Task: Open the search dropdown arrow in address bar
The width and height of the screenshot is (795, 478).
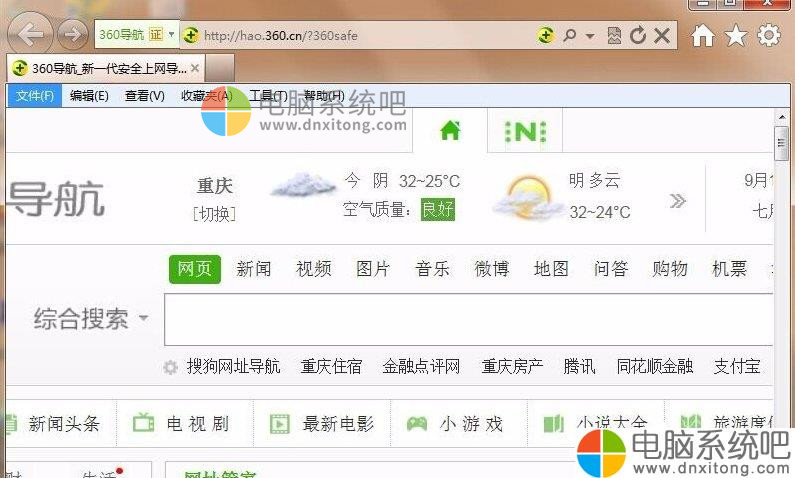Action: click(x=590, y=36)
